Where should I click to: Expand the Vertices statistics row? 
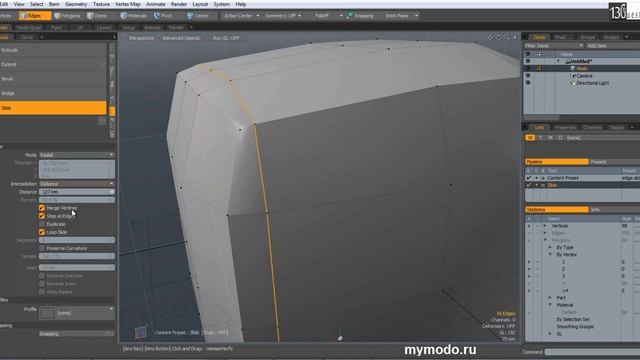pos(544,226)
